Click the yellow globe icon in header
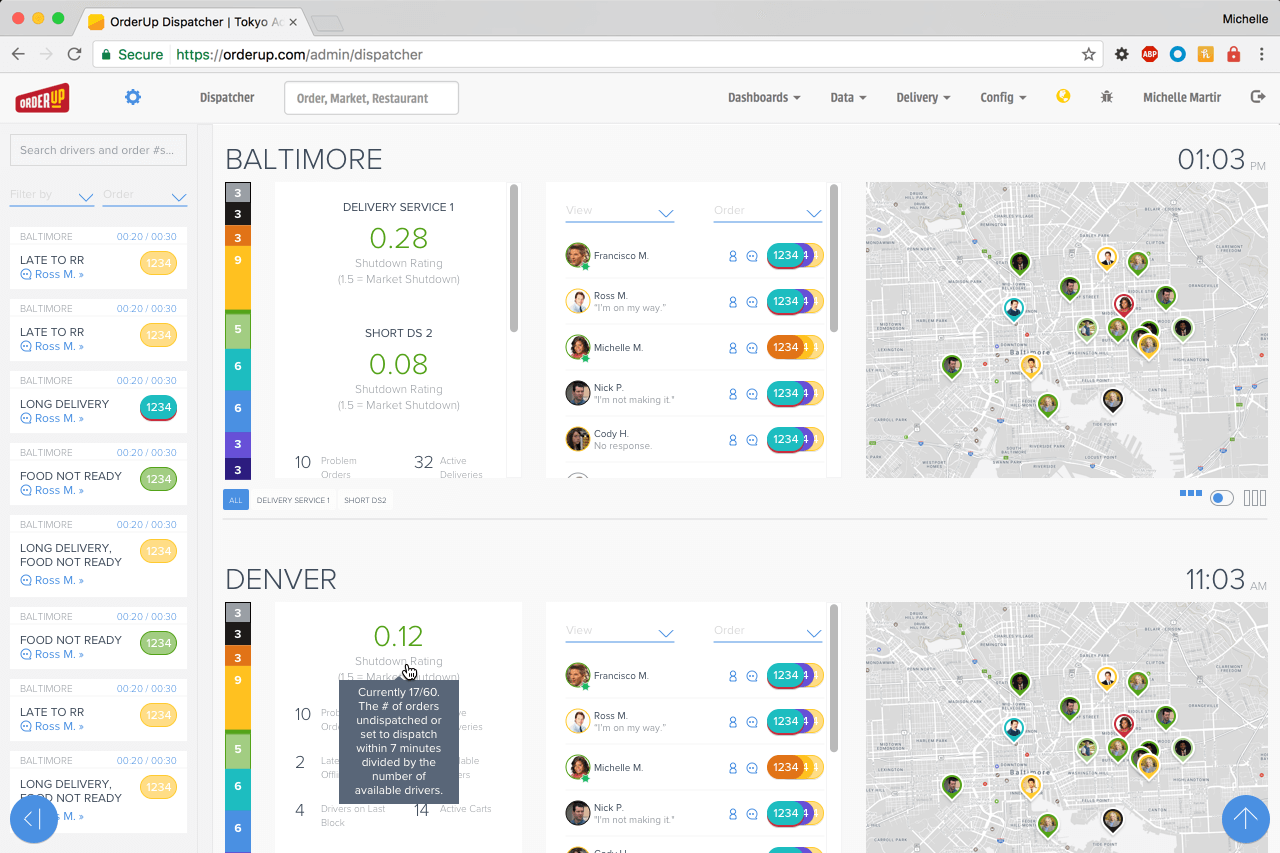This screenshot has width=1280, height=853. 1063,96
